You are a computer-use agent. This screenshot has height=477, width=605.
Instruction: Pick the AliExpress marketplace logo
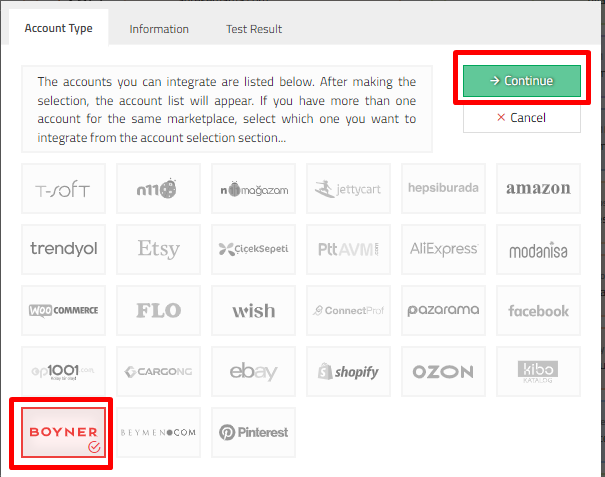click(x=443, y=249)
